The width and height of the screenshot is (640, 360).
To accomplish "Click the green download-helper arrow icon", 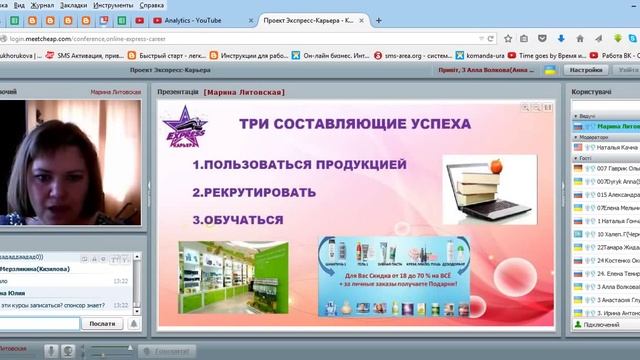I will click(618, 39).
